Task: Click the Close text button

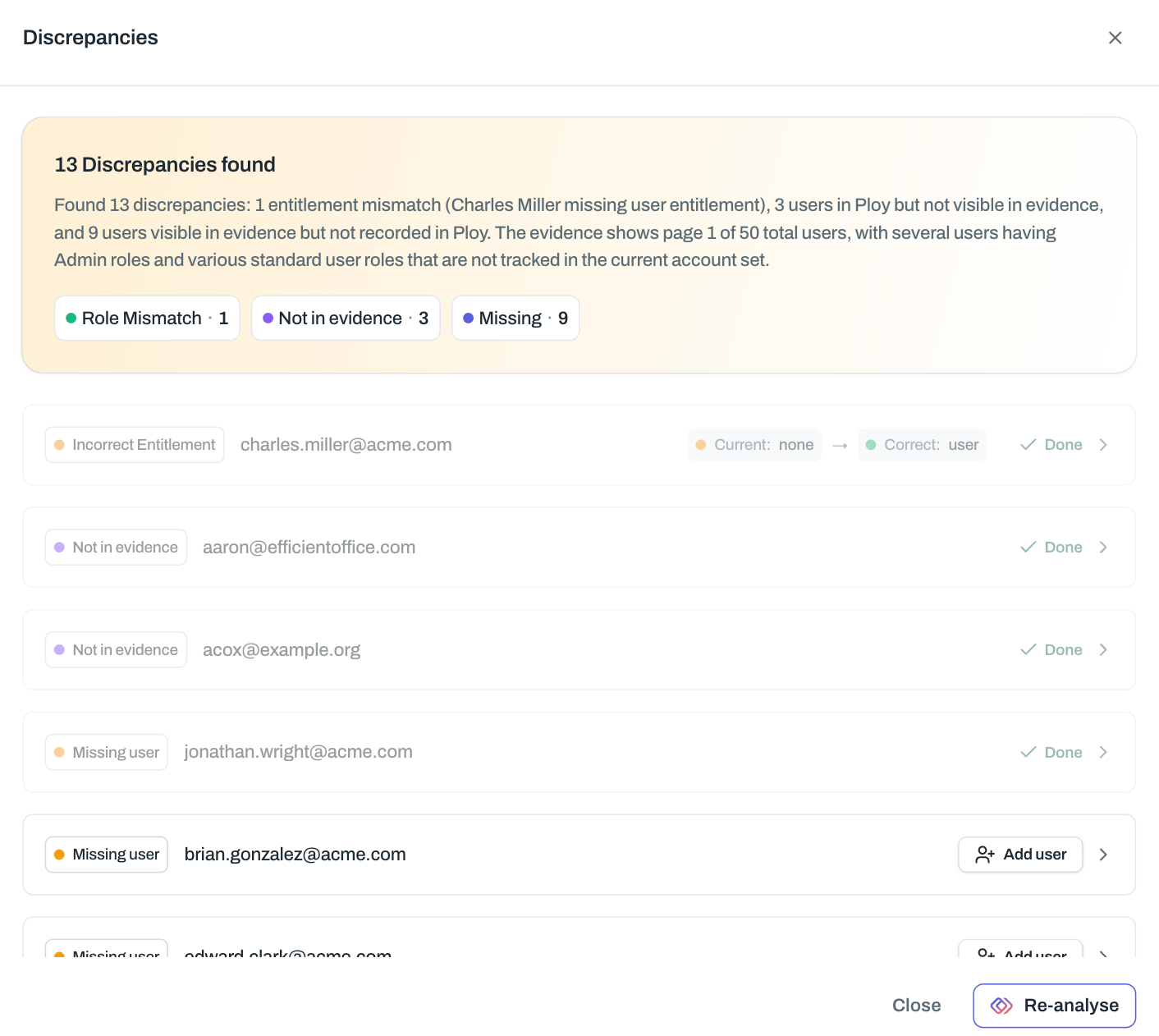Action: coord(916,1006)
